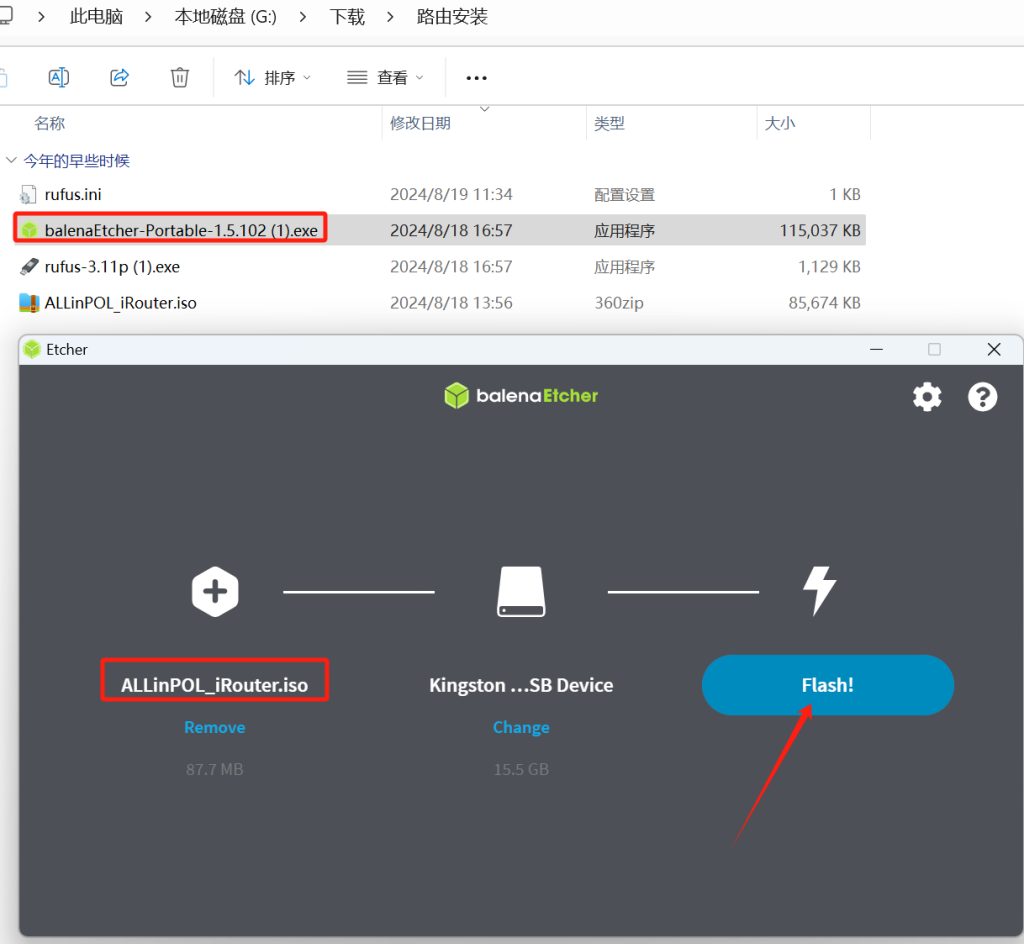Image resolution: width=1024 pixels, height=944 pixels.
Task: Click the lightning flash icon in Etcher
Action: pyautogui.click(x=819, y=591)
